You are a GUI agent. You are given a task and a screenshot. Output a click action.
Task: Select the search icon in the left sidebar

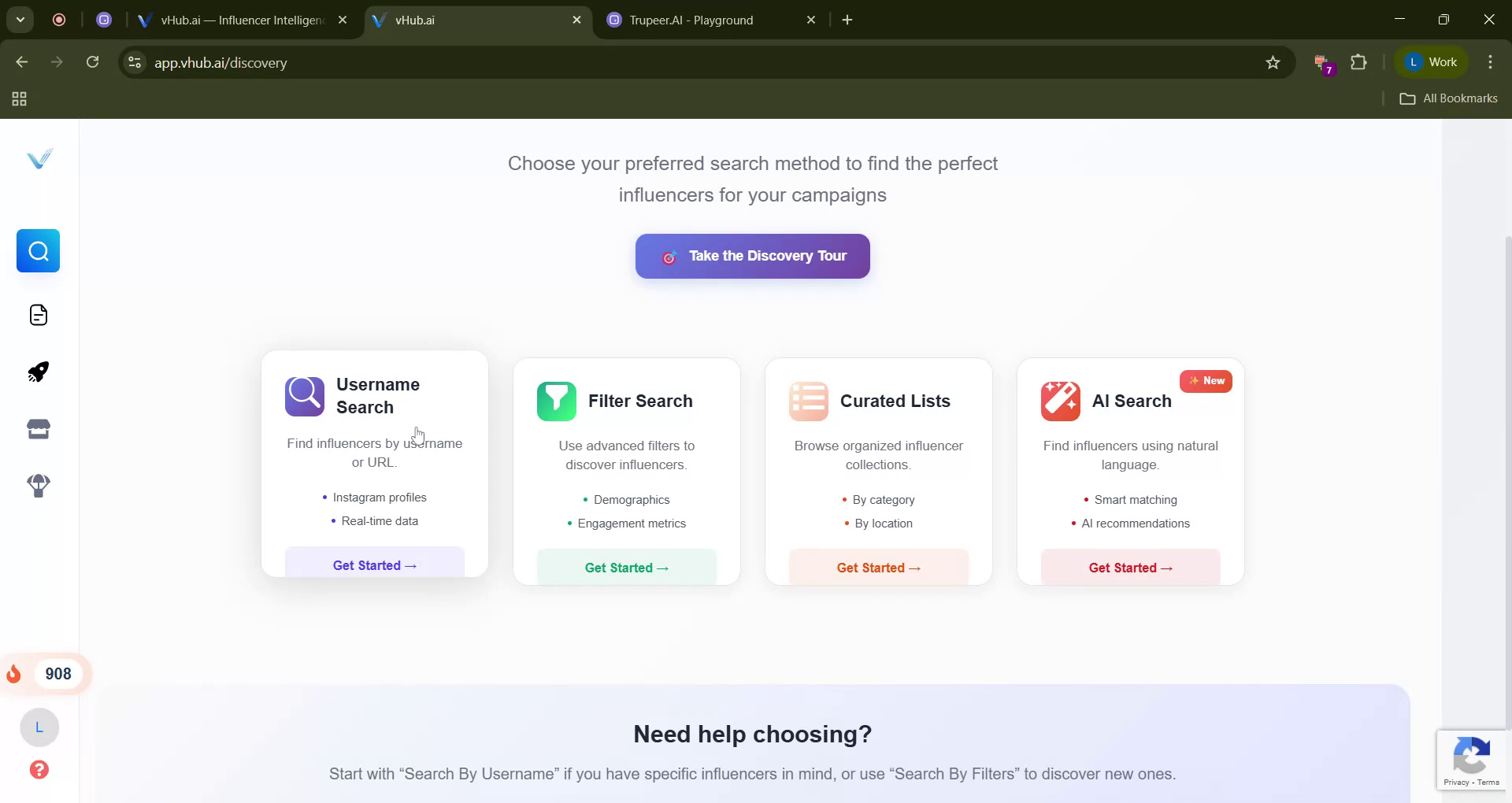[x=38, y=251]
